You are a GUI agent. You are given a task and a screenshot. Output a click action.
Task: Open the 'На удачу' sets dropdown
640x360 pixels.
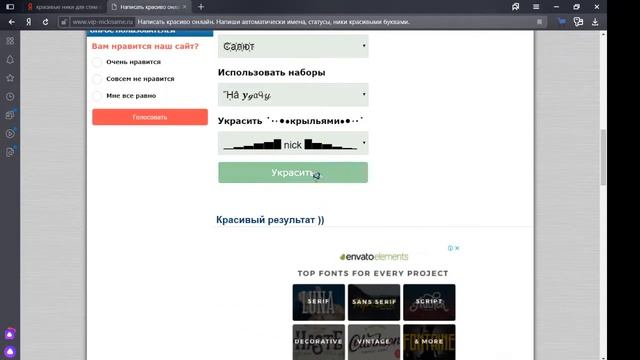(293, 95)
